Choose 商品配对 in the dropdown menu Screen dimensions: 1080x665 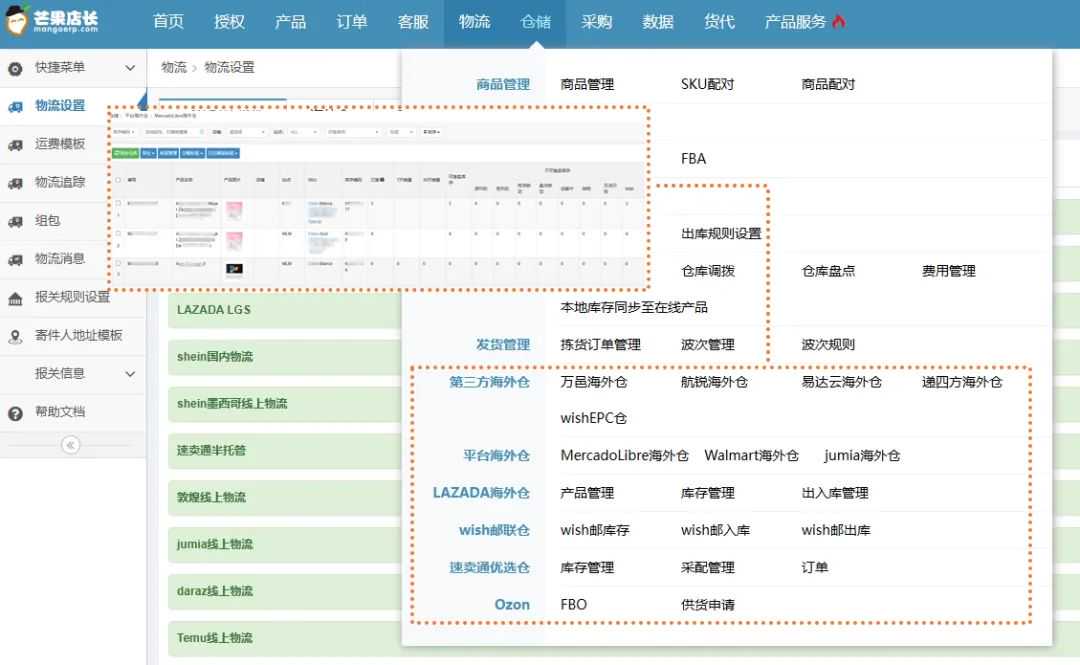(828, 84)
